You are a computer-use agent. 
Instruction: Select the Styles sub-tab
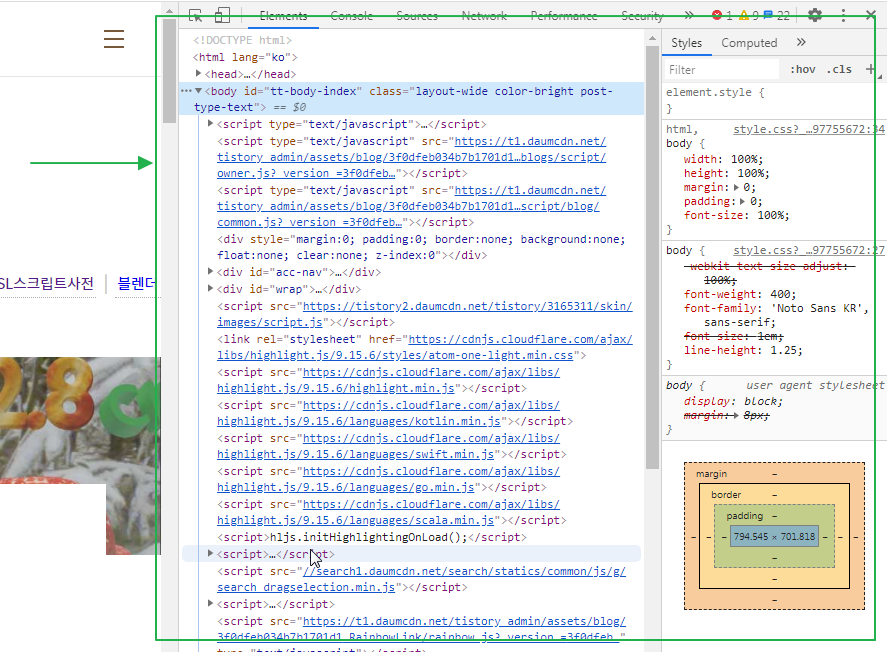pyautogui.click(x=686, y=43)
